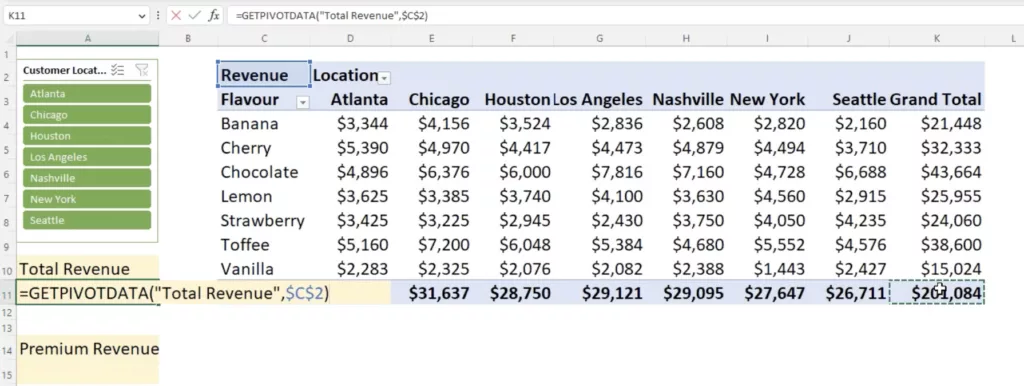
Task: Toggle the Atlanta slicer button
Action: pos(87,93)
